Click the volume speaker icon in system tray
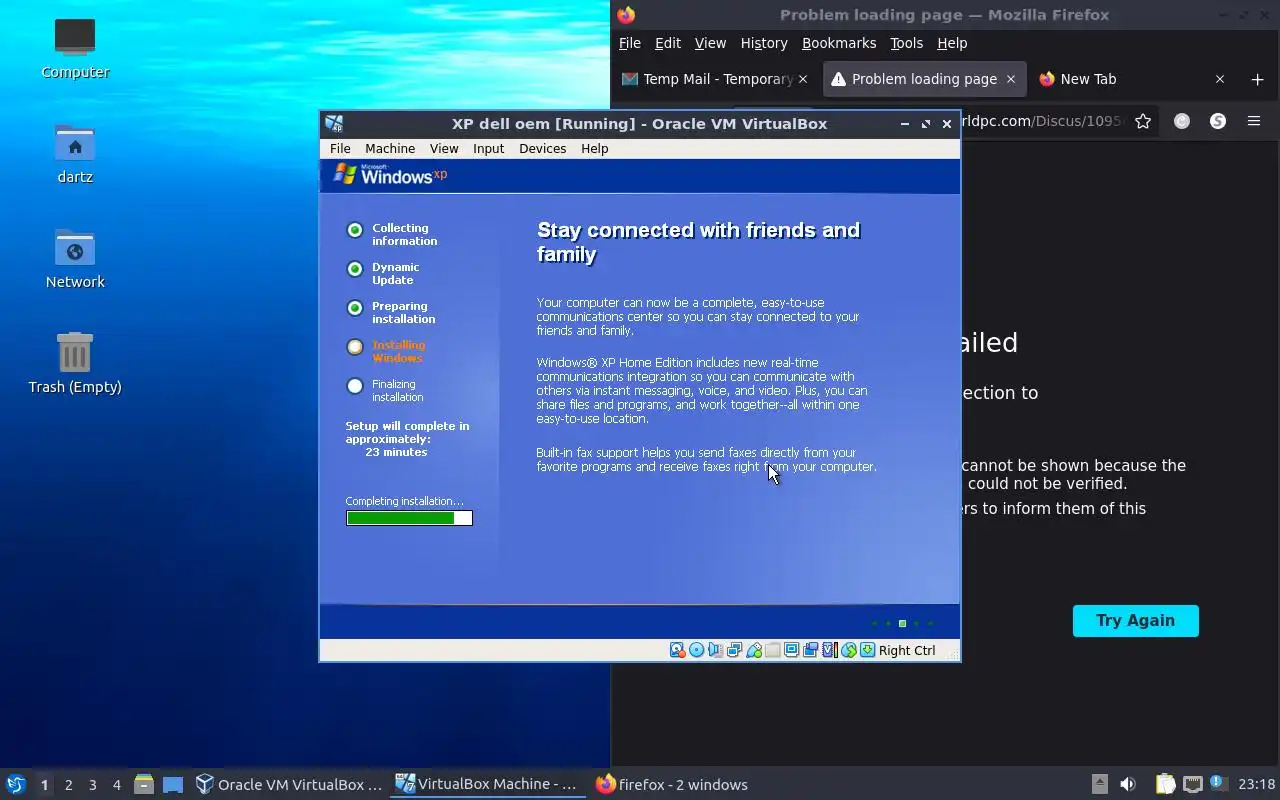The width and height of the screenshot is (1280, 800). pyautogui.click(x=1128, y=784)
